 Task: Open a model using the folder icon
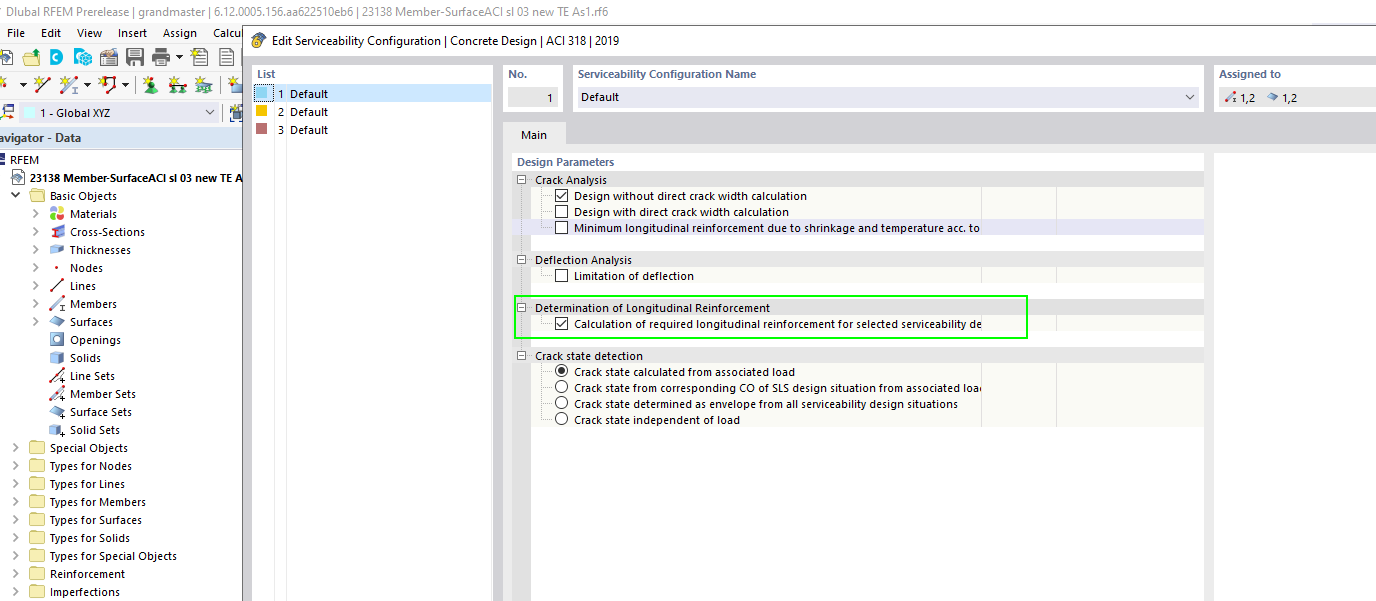(x=32, y=57)
